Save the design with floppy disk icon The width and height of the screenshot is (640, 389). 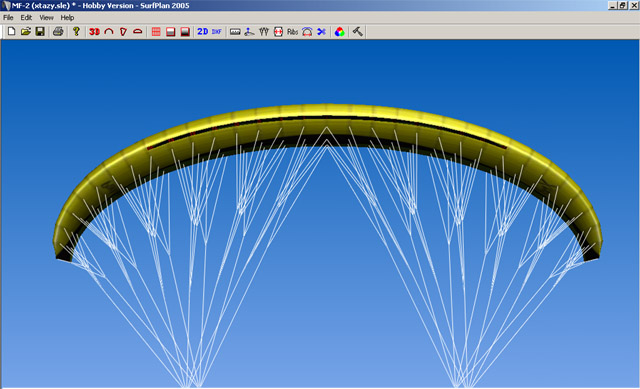coord(40,31)
